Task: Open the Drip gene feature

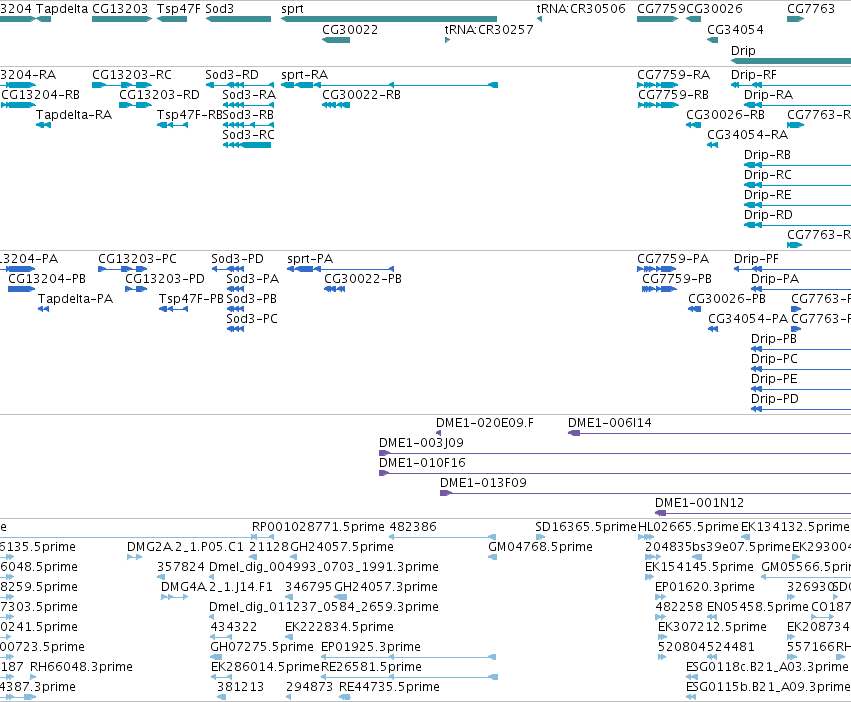Action: point(791,61)
